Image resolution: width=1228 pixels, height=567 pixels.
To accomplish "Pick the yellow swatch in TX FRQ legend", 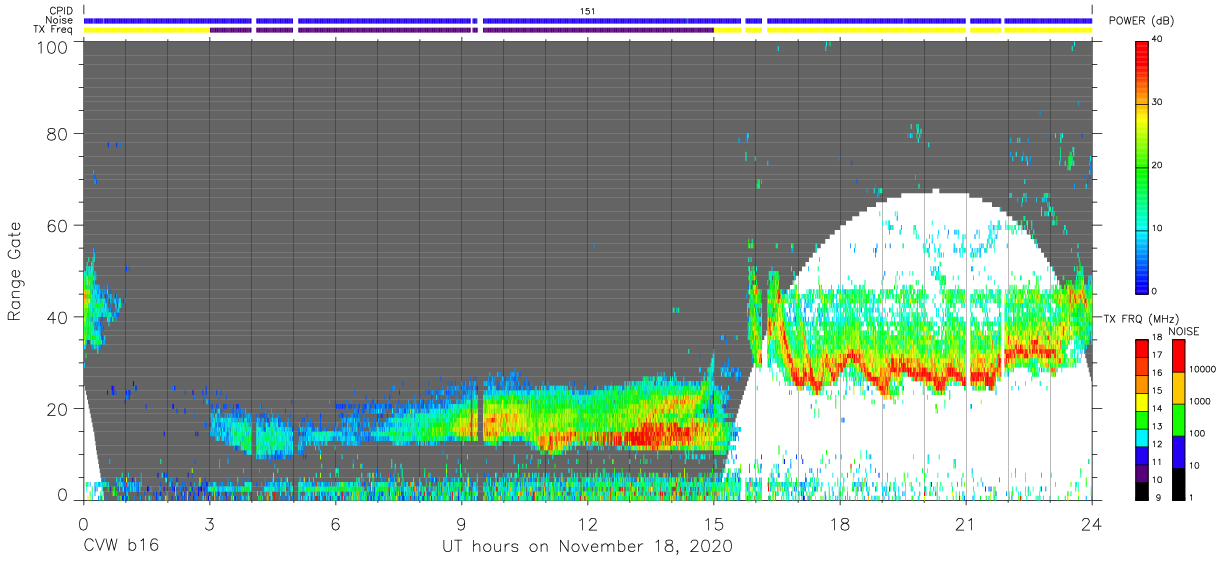I will point(1141,402).
